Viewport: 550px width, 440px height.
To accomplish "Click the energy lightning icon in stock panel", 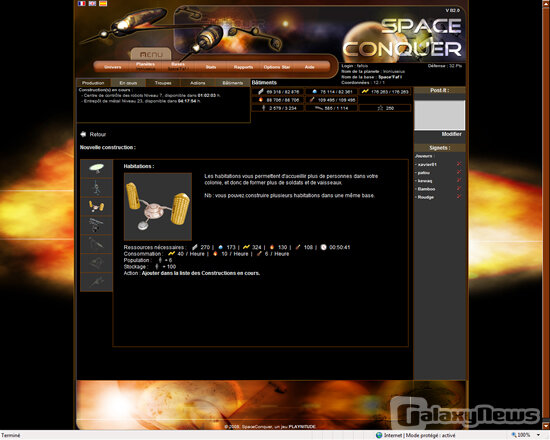I will (365, 91).
